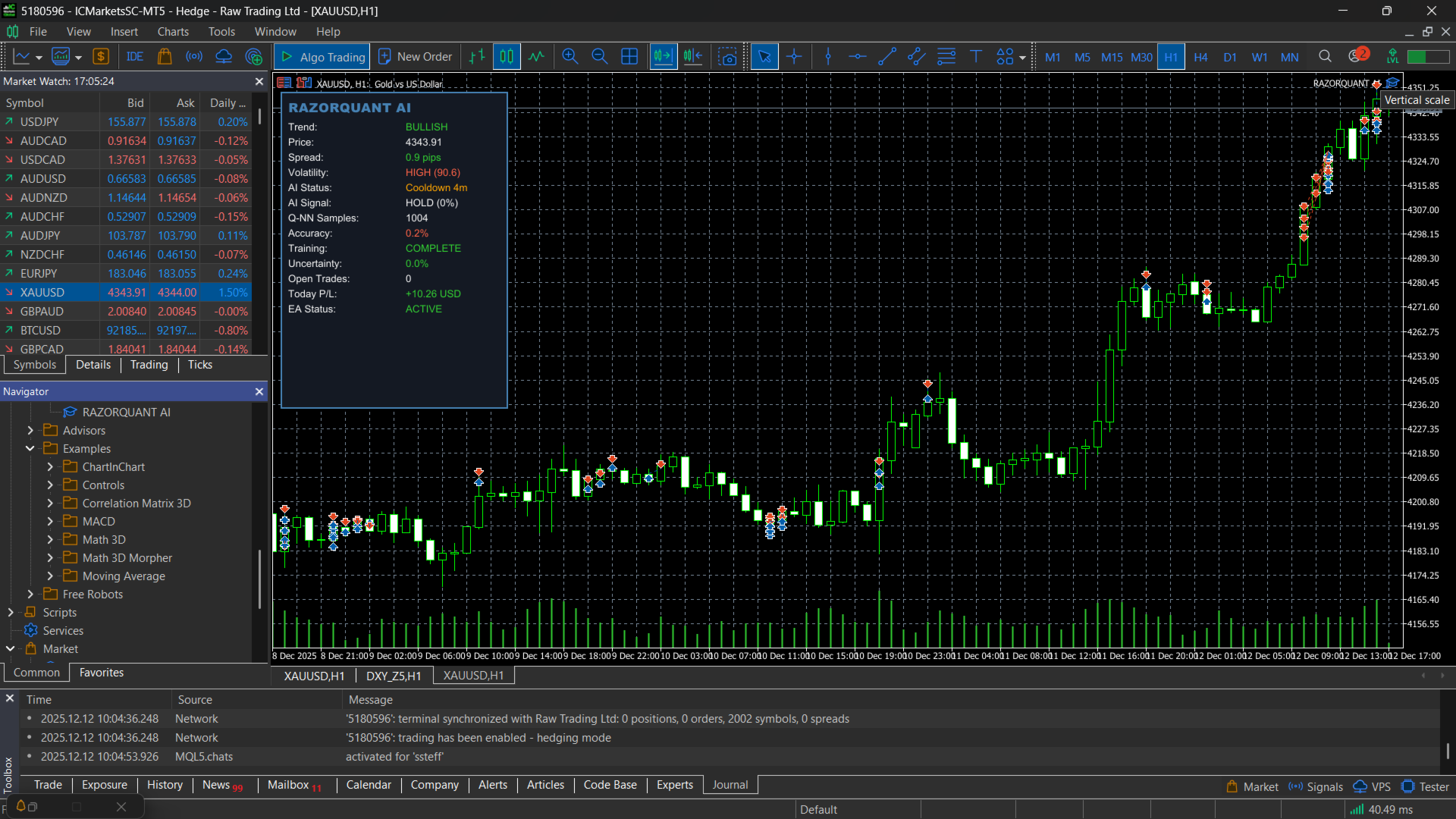Select the crosshair cursor tool
Viewport: 1456px width, 819px height.
(794, 57)
